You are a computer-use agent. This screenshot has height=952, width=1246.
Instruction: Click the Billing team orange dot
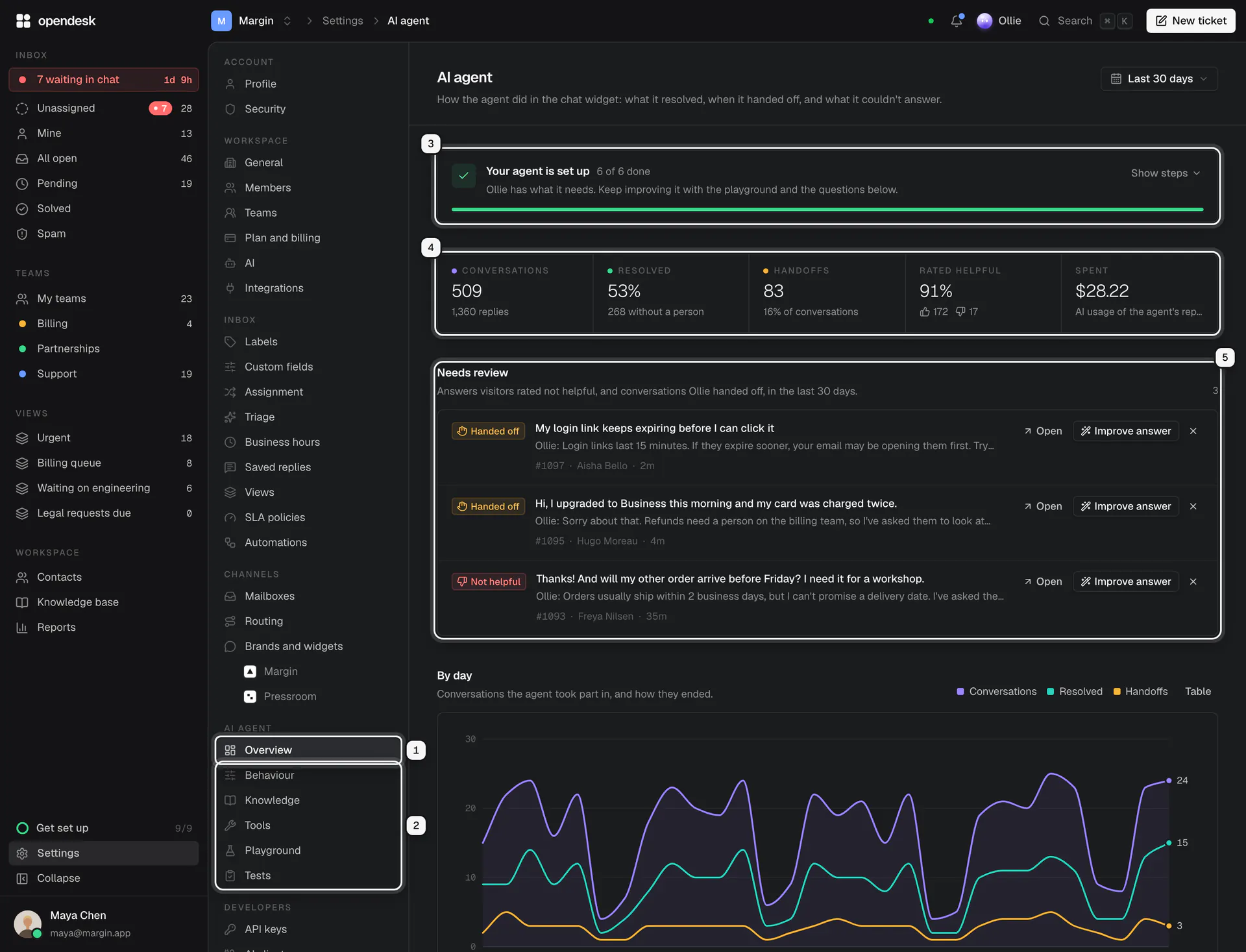point(23,324)
